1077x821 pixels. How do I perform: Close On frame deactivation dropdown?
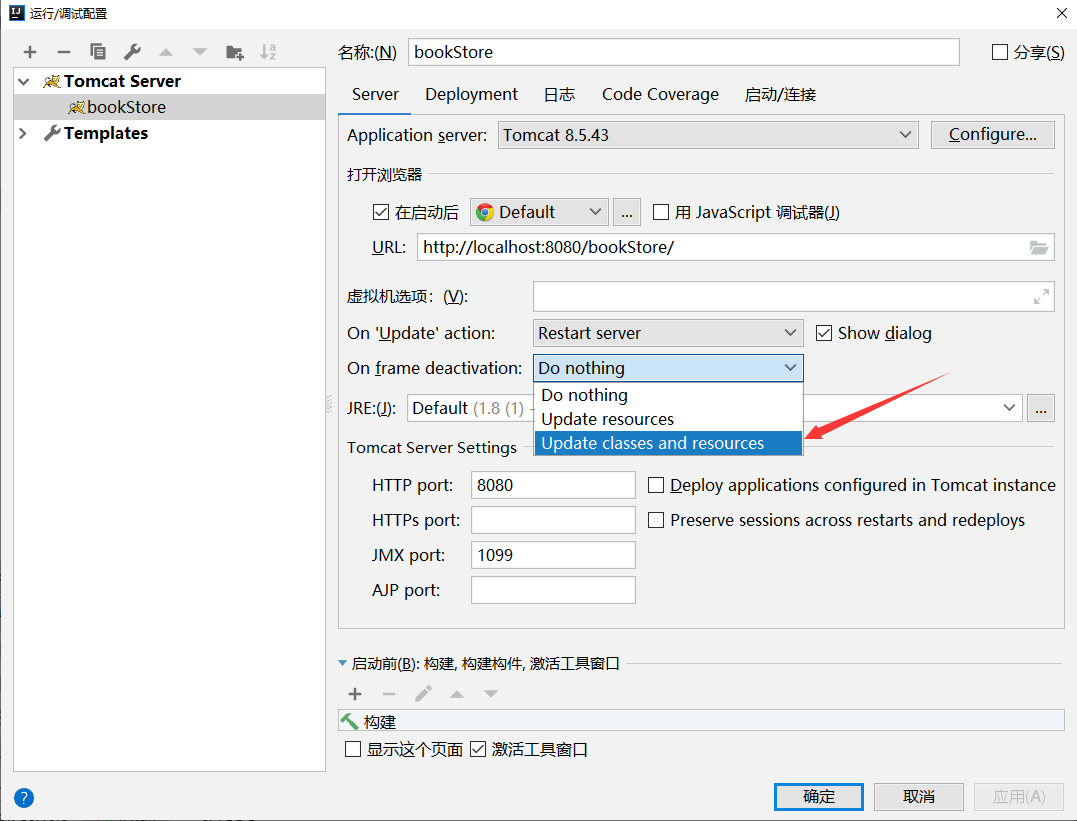(668, 368)
